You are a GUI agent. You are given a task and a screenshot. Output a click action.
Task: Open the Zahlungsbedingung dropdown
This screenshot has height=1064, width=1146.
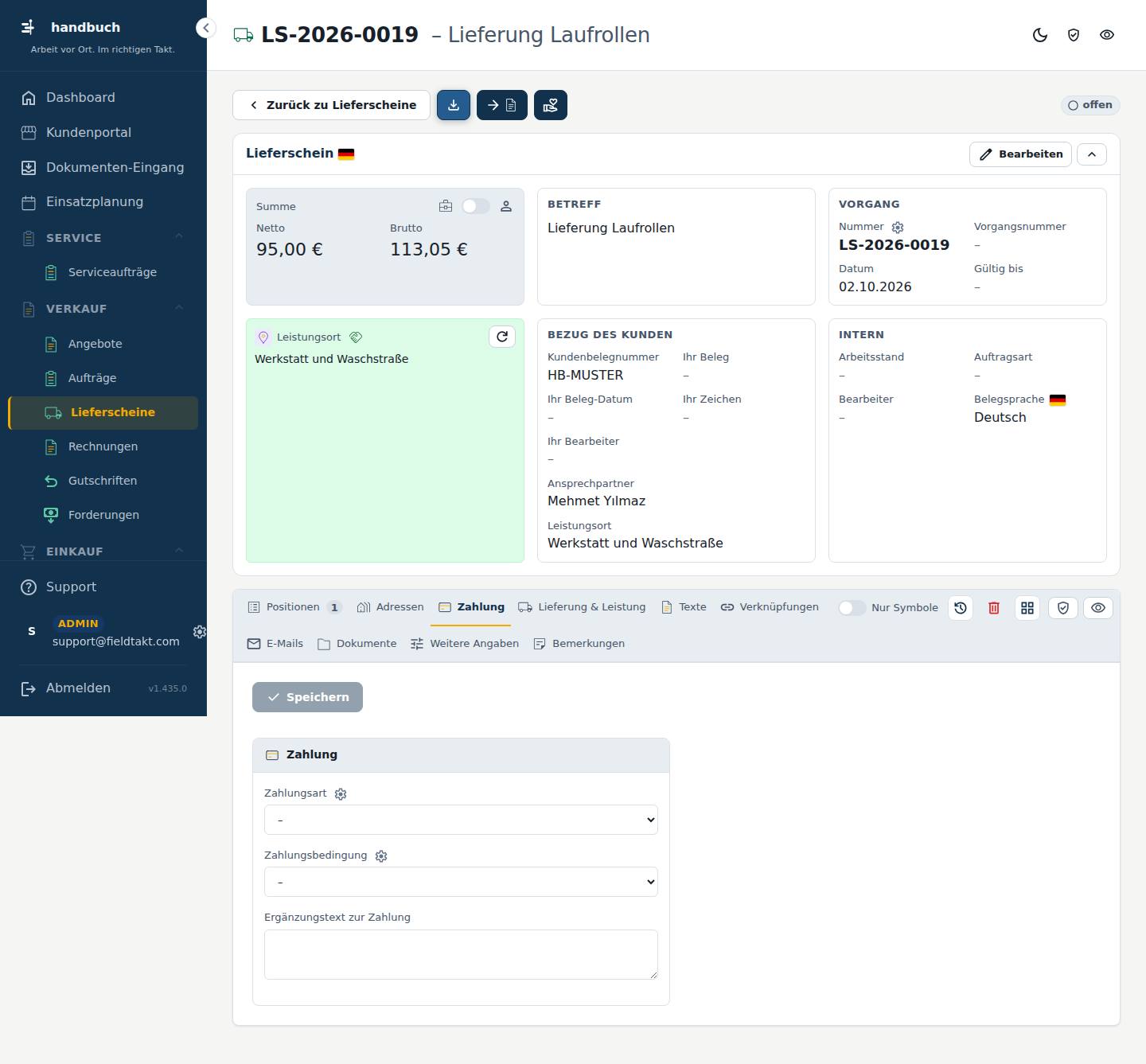(461, 882)
